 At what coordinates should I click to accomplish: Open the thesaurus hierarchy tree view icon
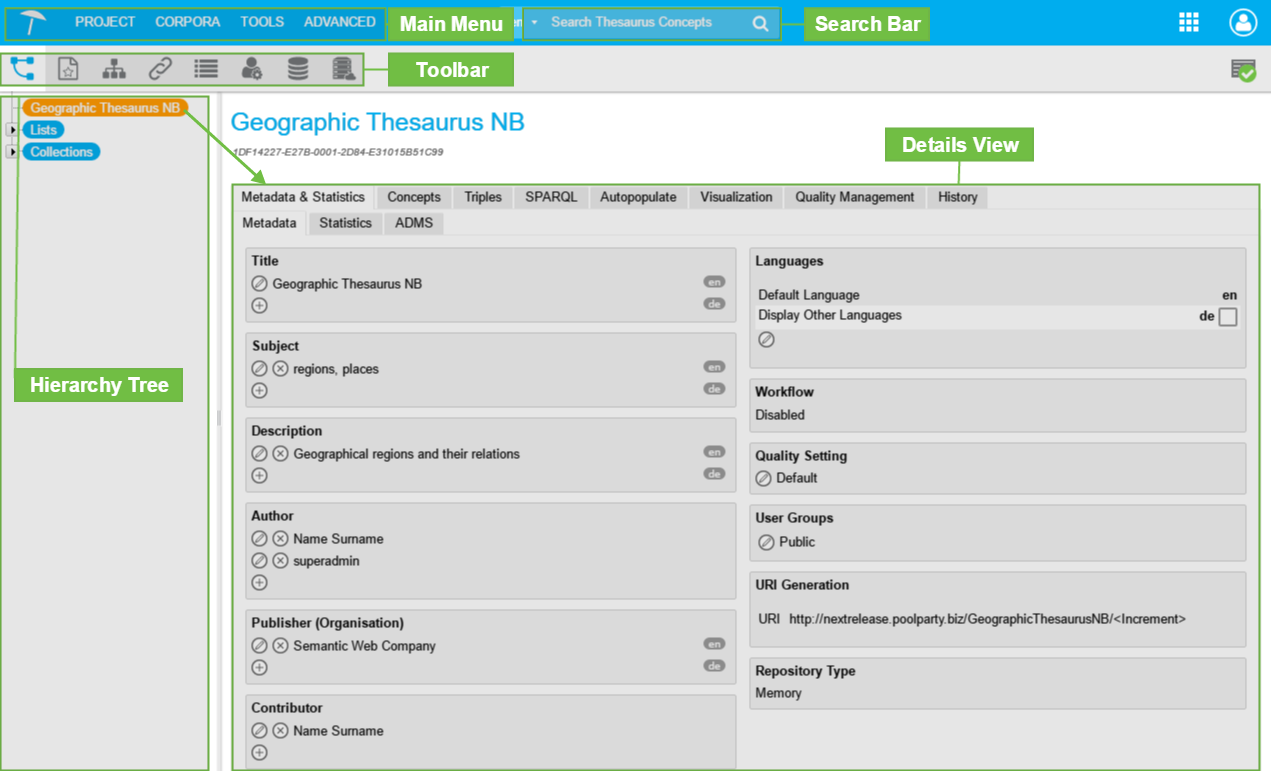point(22,69)
